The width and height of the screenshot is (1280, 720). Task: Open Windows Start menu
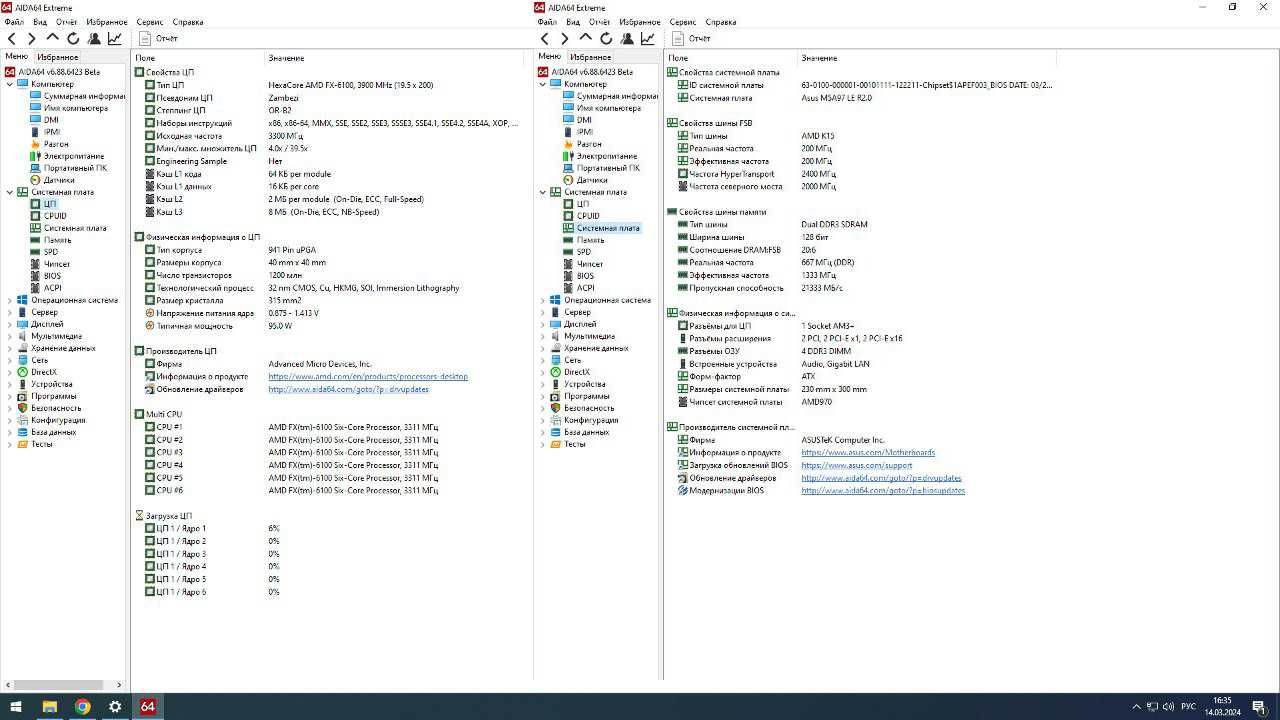16,706
